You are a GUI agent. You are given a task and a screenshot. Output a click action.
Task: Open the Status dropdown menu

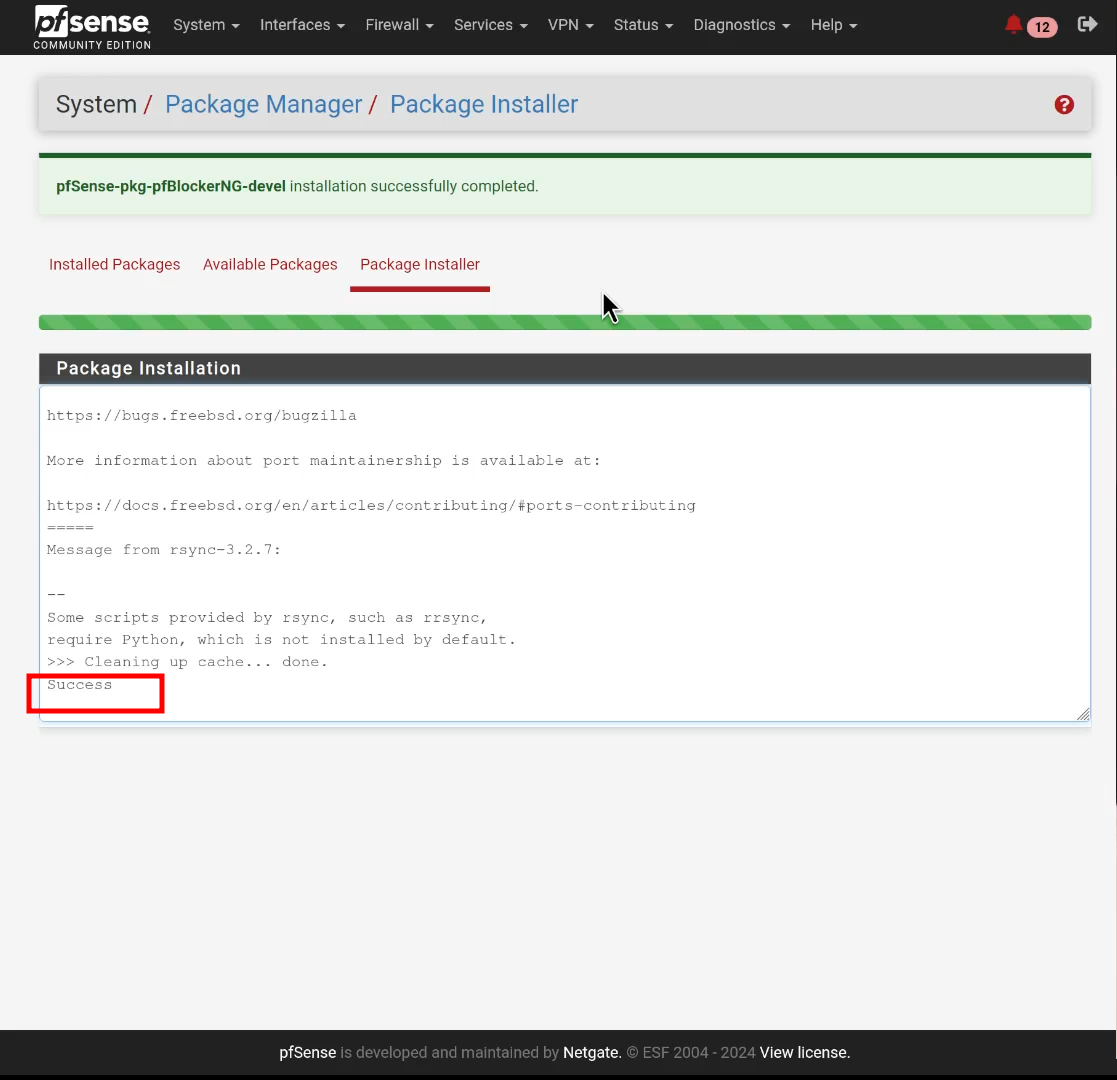643,25
